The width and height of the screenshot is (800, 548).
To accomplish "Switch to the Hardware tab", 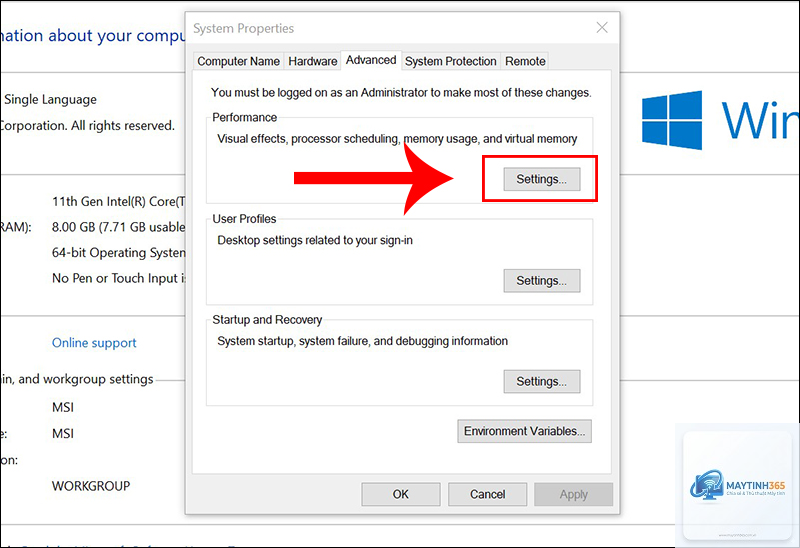I will [x=313, y=61].
